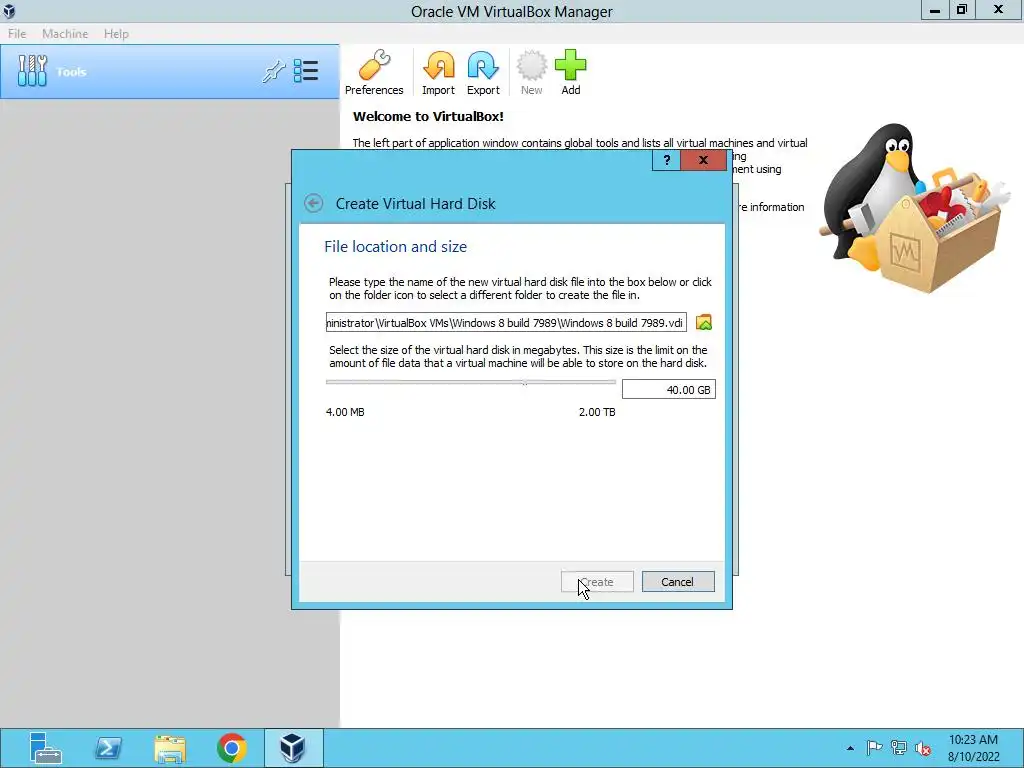
Task: Click the clock showing 10:23 AM
Action: (x=973, y=740)
